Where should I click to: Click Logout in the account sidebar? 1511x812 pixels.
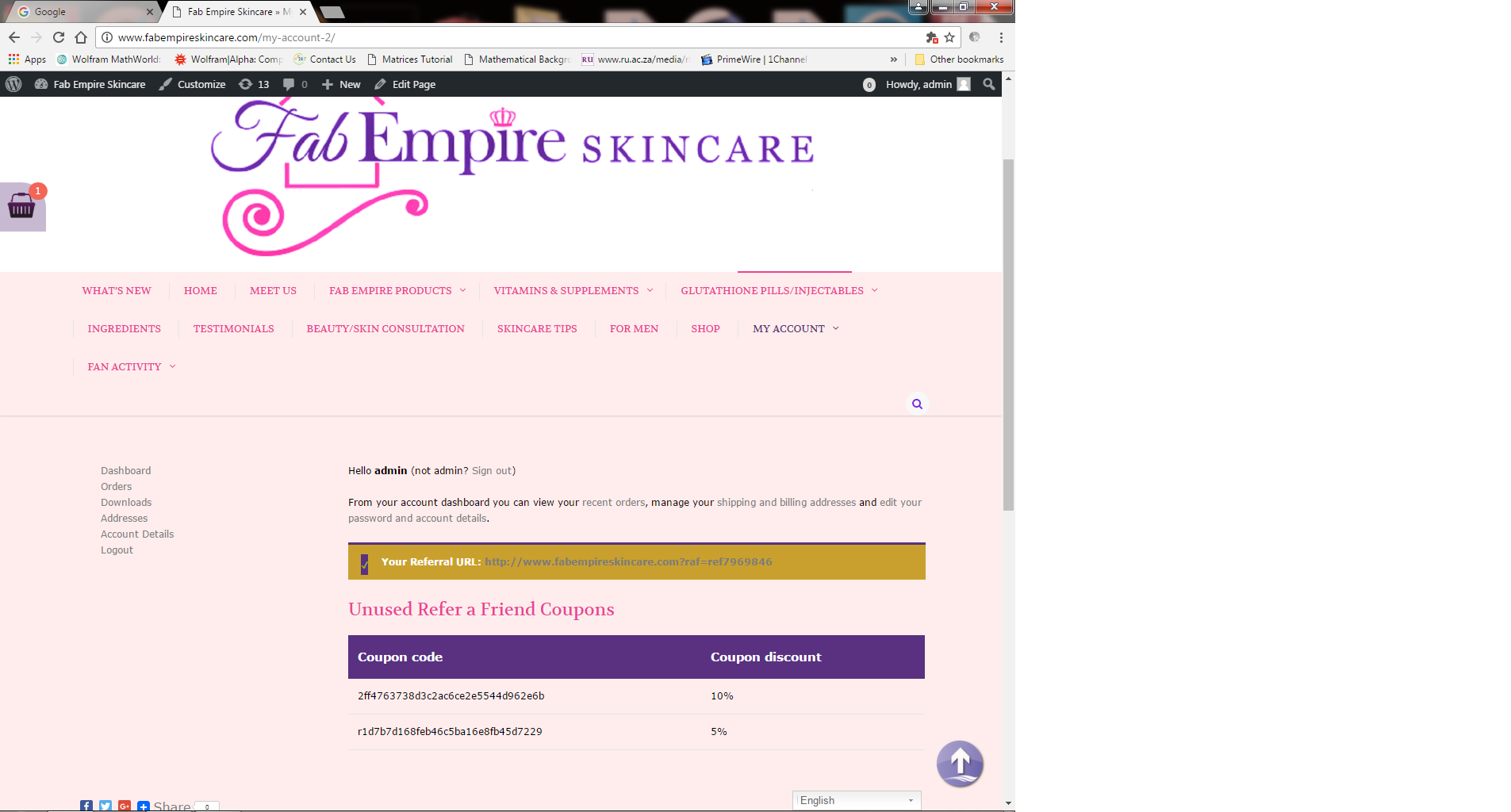(117, 550)
